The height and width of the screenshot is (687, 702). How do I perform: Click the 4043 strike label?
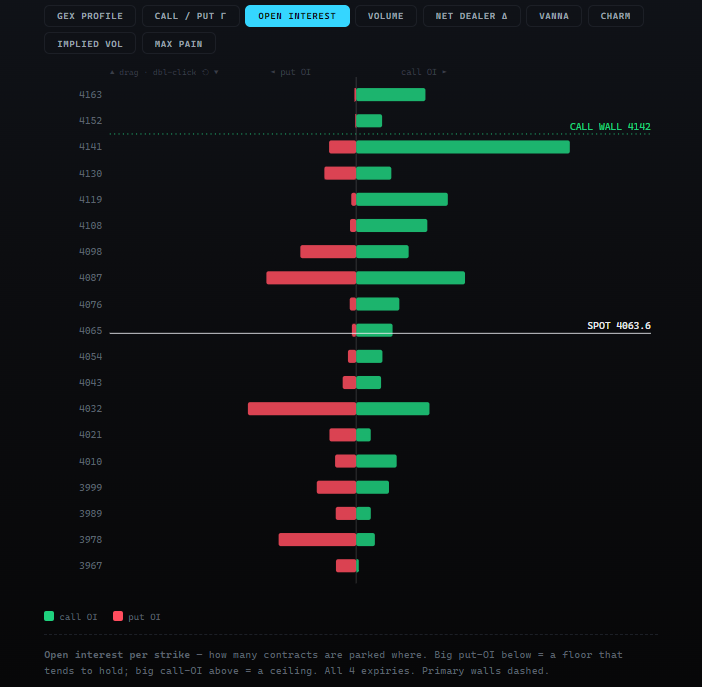coord(90,382)
